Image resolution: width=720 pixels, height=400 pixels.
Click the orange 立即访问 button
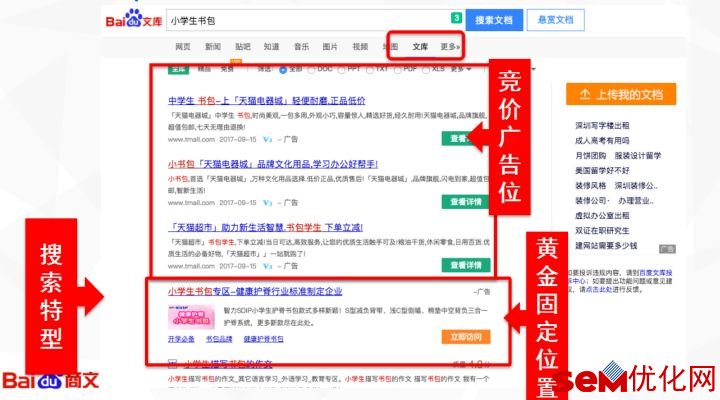pyautogui.click(x=466, y=337)
